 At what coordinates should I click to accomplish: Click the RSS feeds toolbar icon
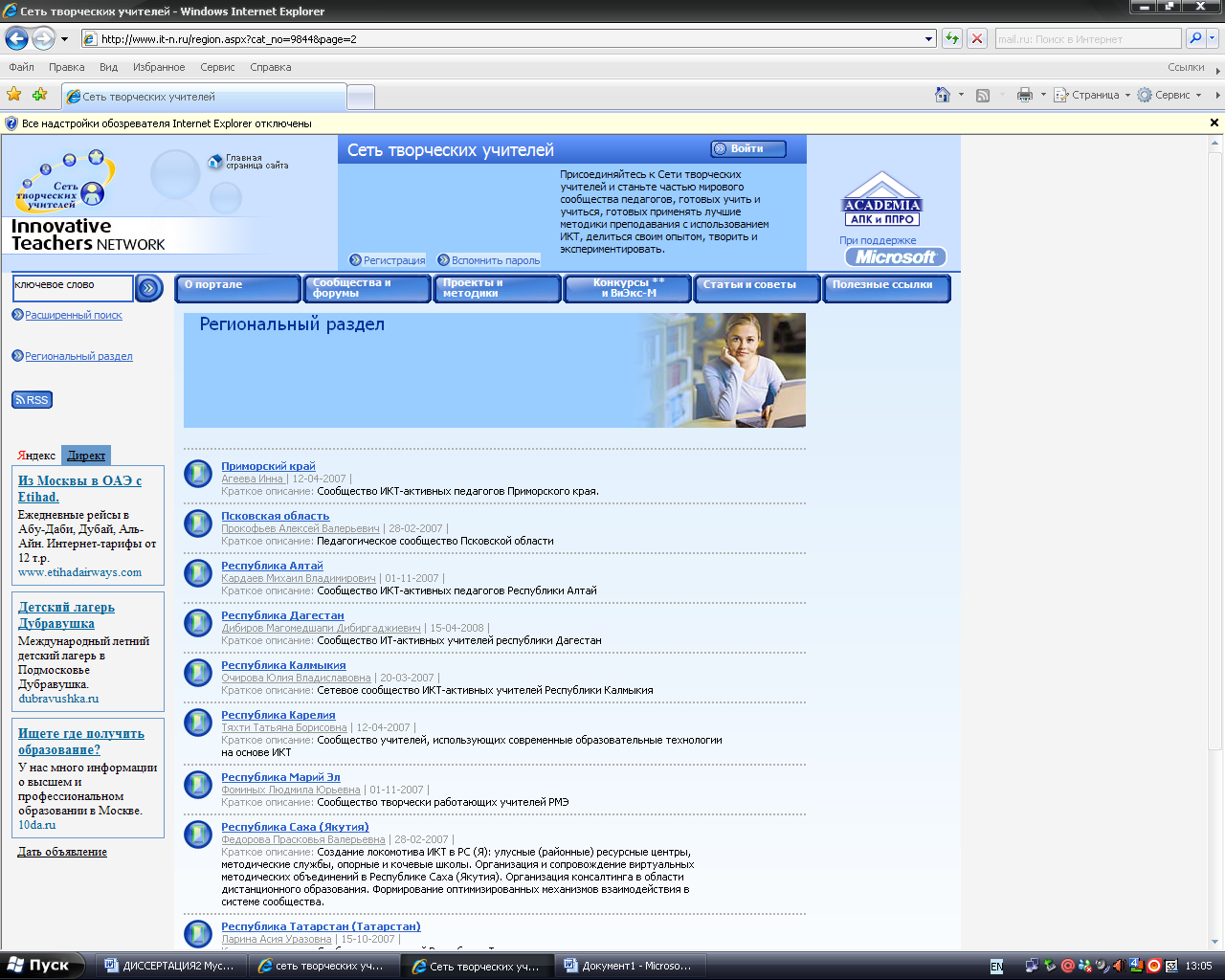983,95
